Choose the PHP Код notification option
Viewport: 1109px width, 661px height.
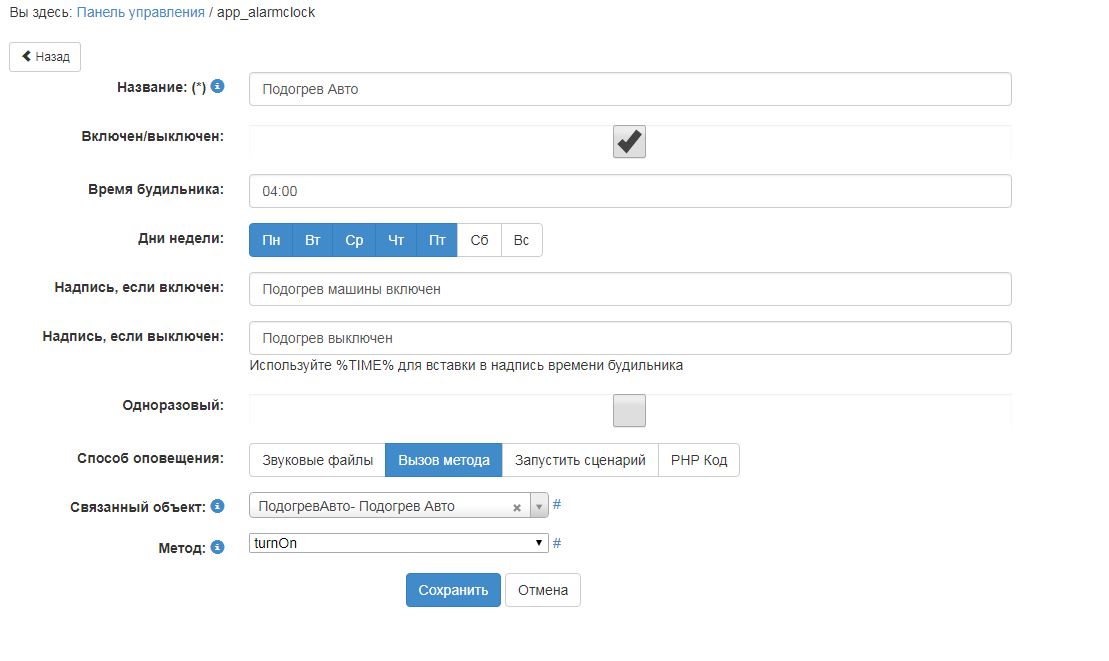699,460
